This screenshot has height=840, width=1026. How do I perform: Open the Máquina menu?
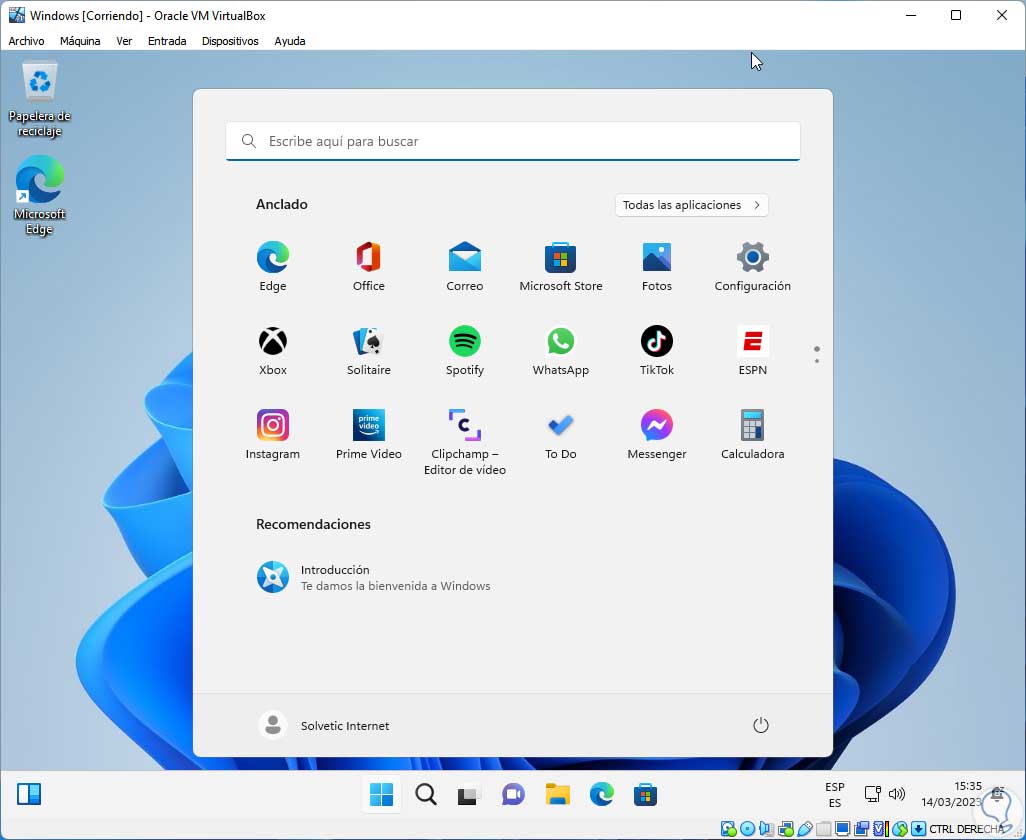pos(80,41)
